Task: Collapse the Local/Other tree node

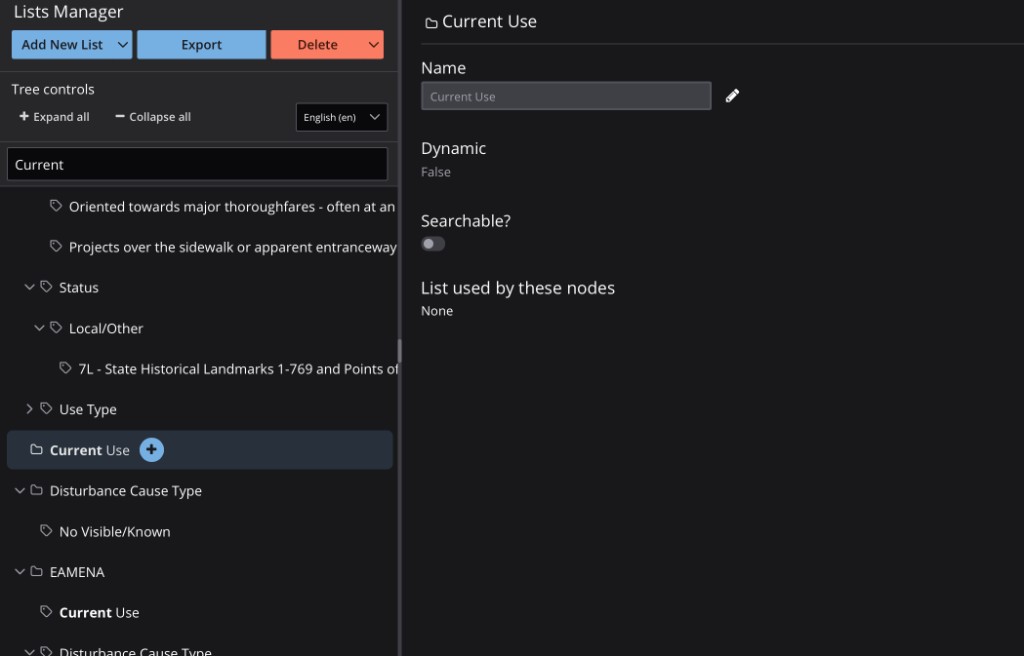Action: pyautogui.click(x=39, y=327)
